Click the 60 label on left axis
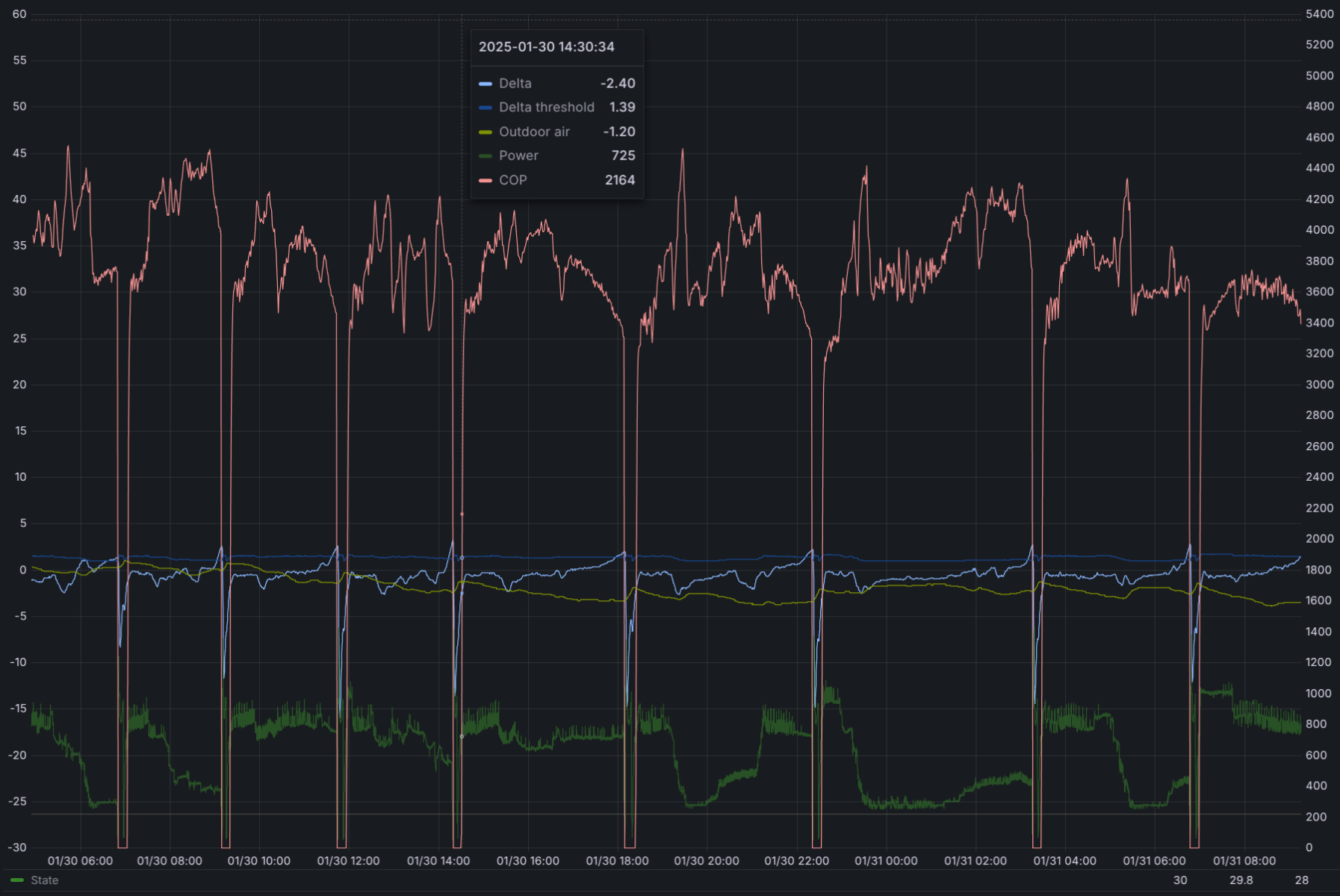Screen dimensions: 1340x896 [x=19, y=14]
